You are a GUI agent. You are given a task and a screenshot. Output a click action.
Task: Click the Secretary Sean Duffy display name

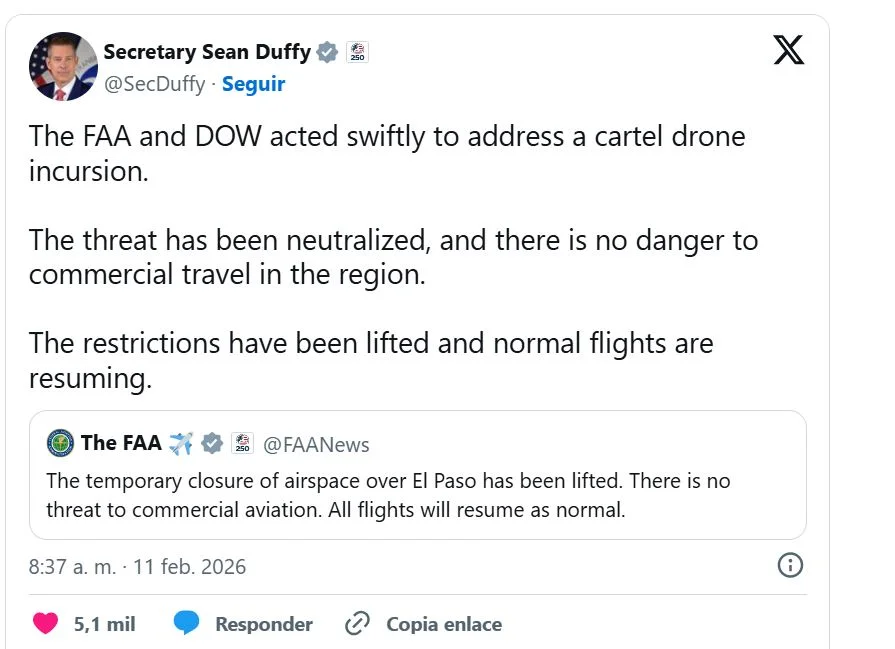pos(207,51)
